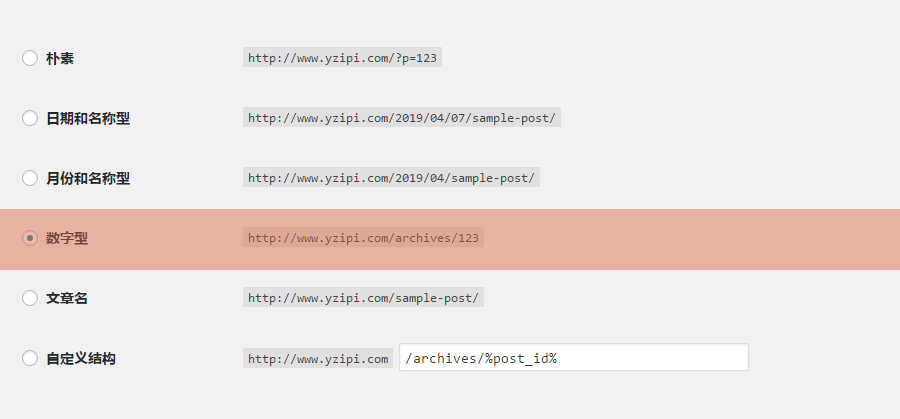Click the archives/123 example URL
900x419 pixels.
point(363,238)
